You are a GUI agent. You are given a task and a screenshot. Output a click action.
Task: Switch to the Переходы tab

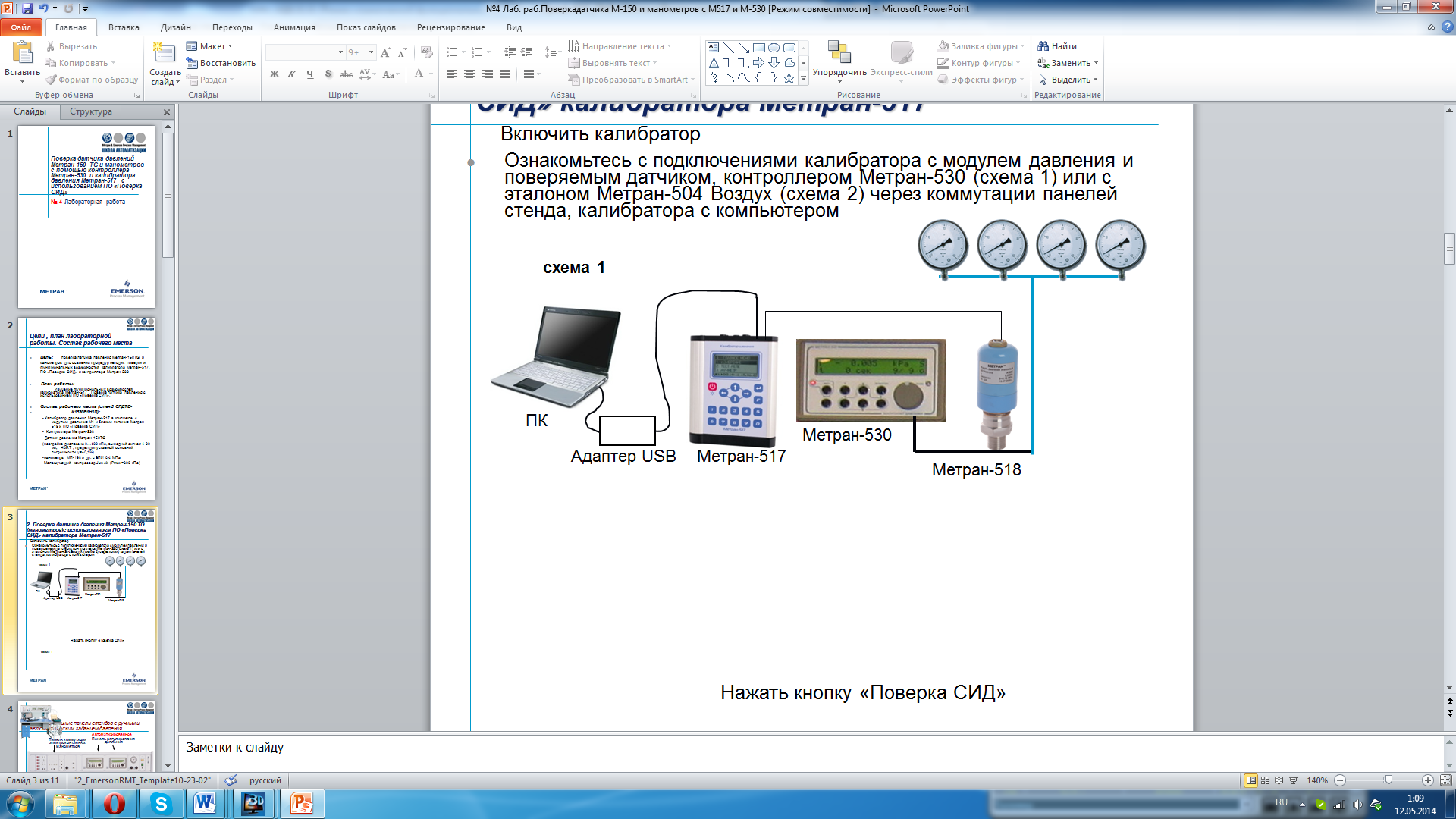(232, 27)
